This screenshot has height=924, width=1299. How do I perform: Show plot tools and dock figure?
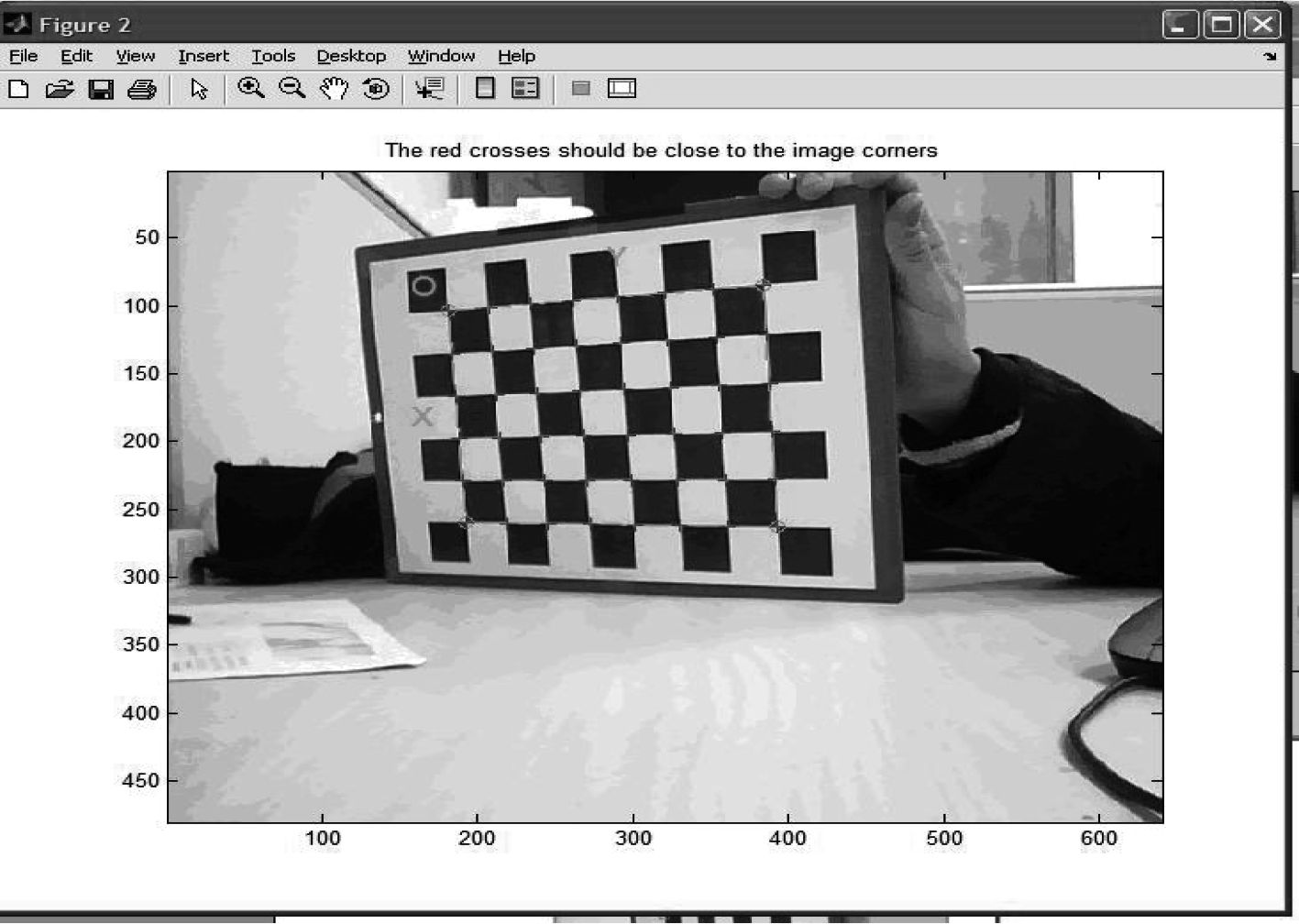click(x=622, y=88)
